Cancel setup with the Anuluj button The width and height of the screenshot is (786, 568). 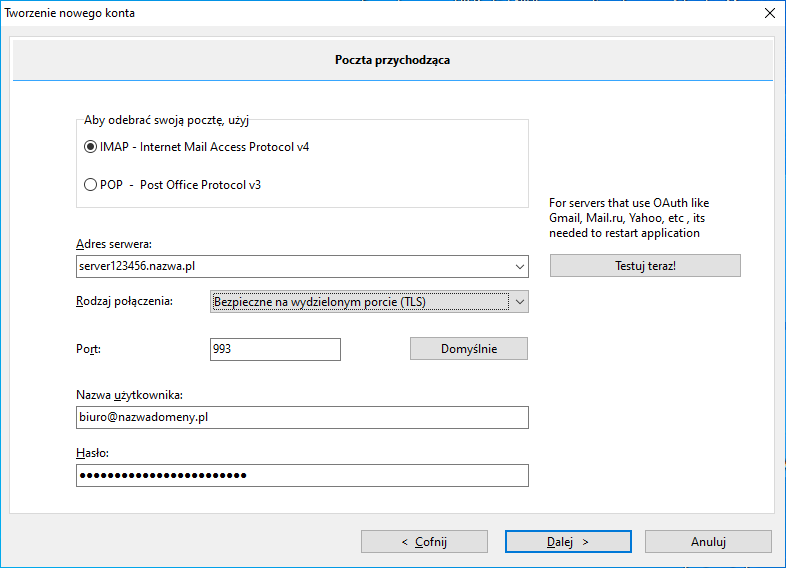coord(708,542)
